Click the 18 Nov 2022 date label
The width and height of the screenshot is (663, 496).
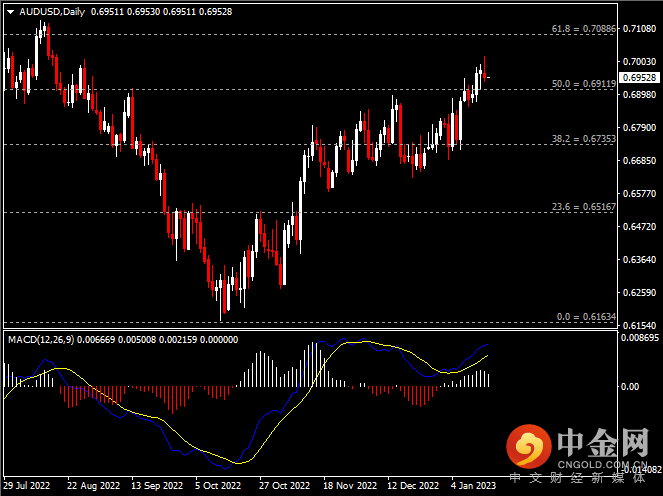[x=347, y=484]
